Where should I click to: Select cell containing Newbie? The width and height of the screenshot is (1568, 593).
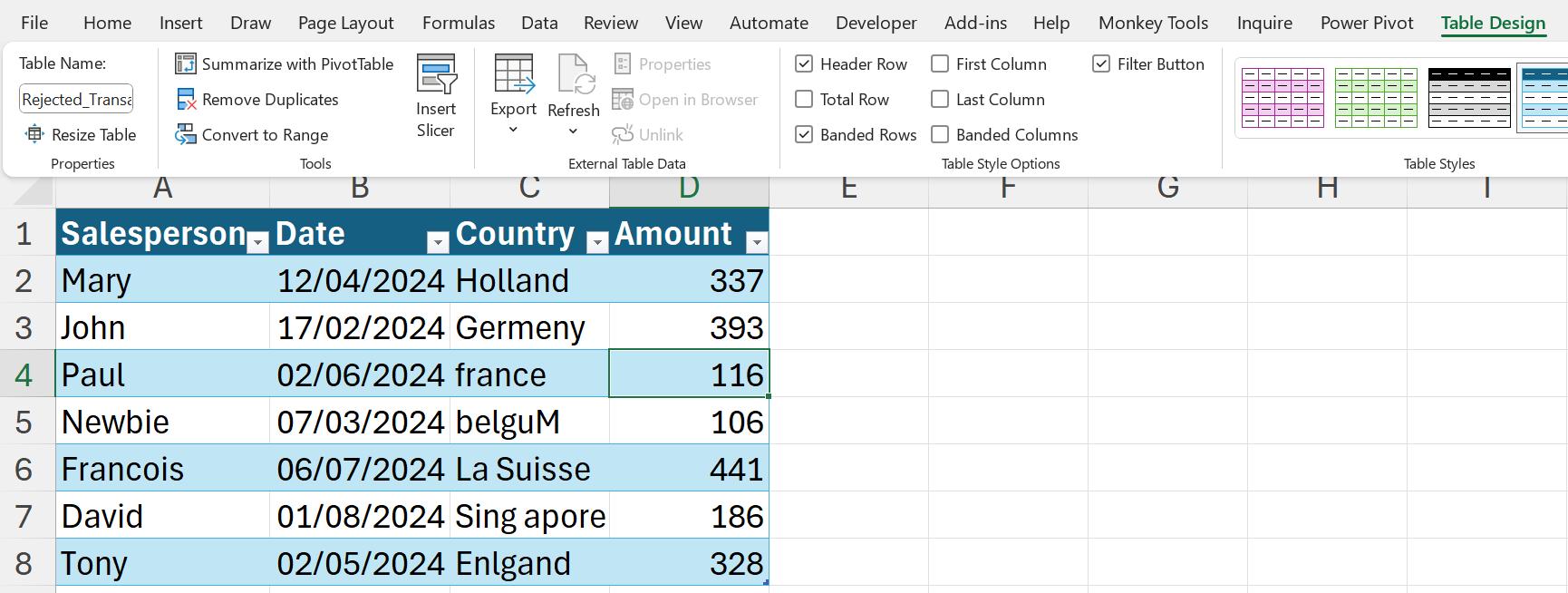coord(162,422)
